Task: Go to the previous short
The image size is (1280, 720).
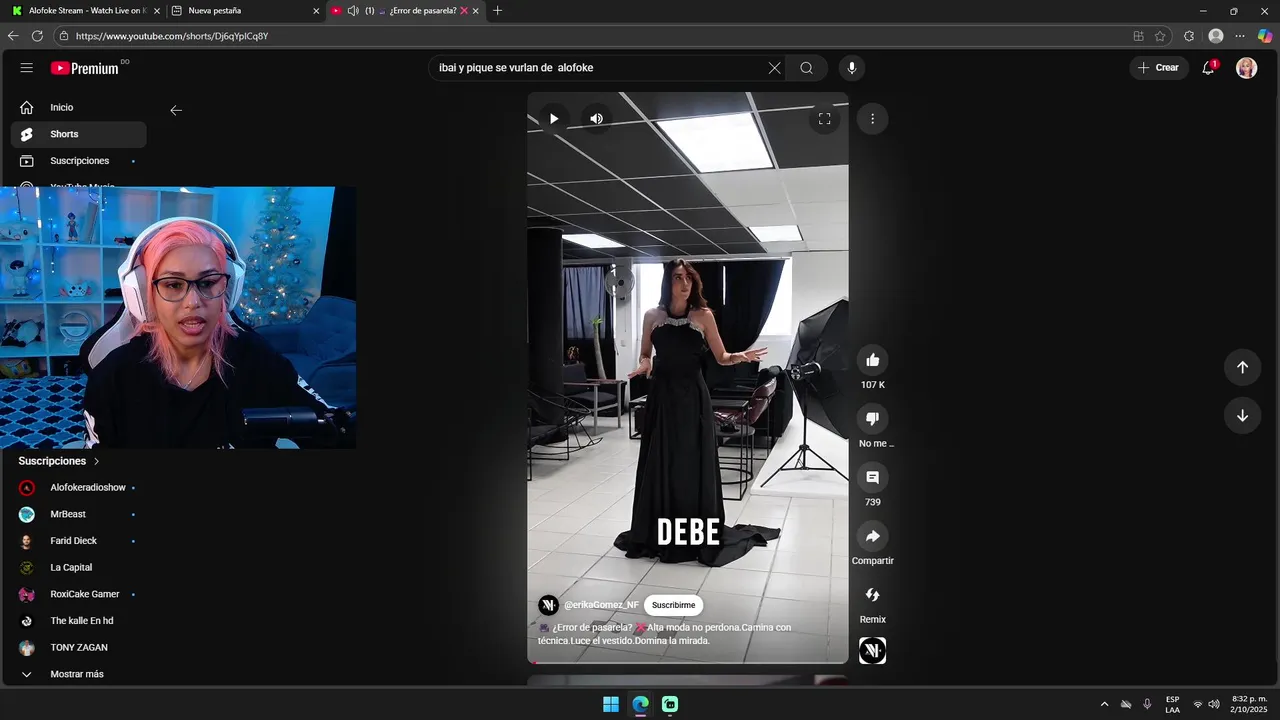Action: pos(1242,367)
